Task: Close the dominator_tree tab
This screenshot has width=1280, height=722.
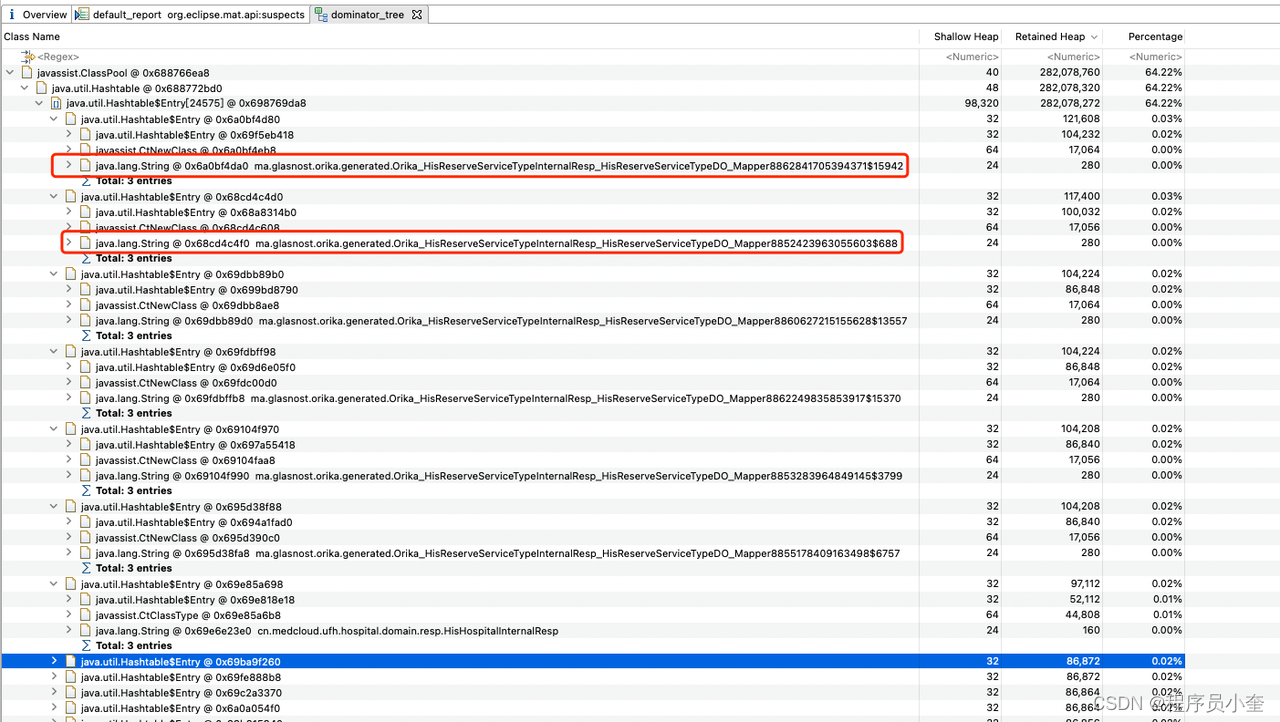Action: pos(417,15)
